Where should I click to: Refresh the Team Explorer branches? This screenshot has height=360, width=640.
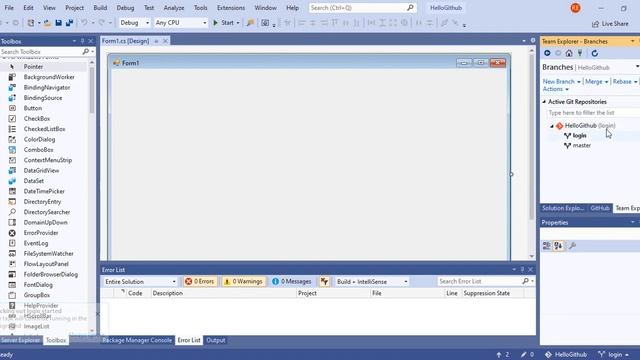pos(595,53)
